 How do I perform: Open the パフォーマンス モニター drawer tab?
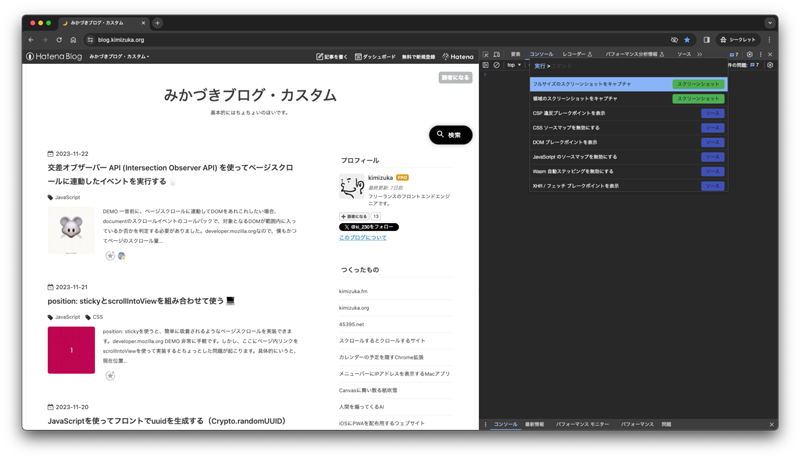tap(583, 424)
